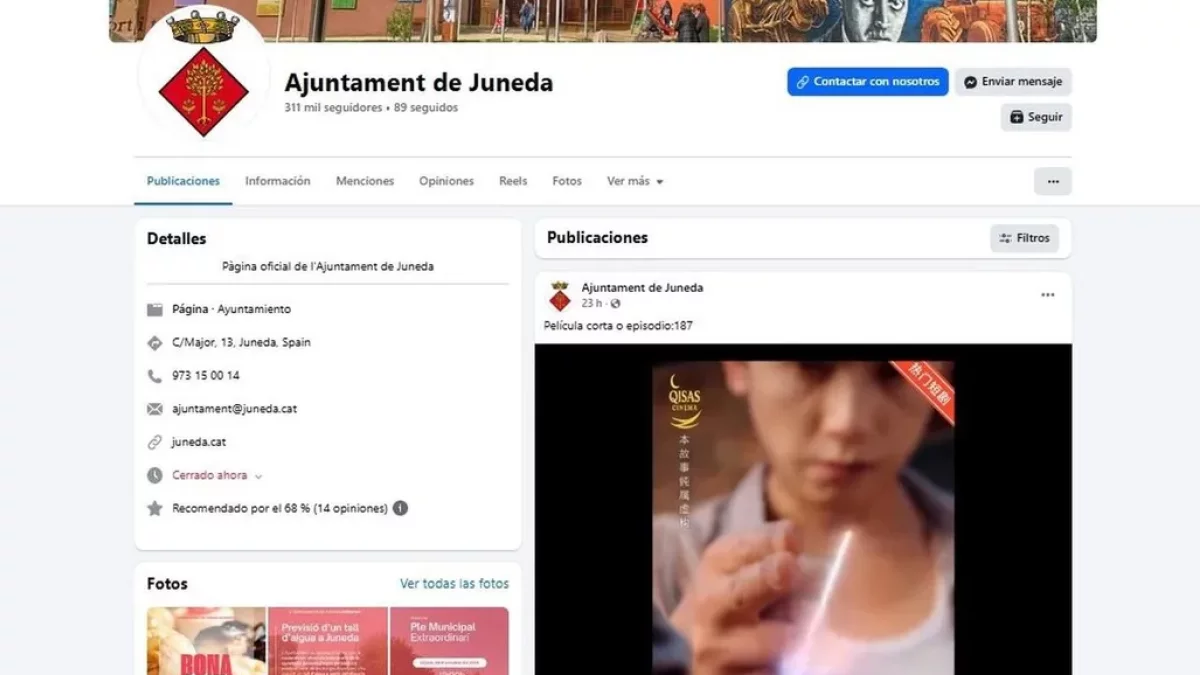Click the Filtros button in Publicaciones panel

pyautogui.click(x=1024, y=238)
